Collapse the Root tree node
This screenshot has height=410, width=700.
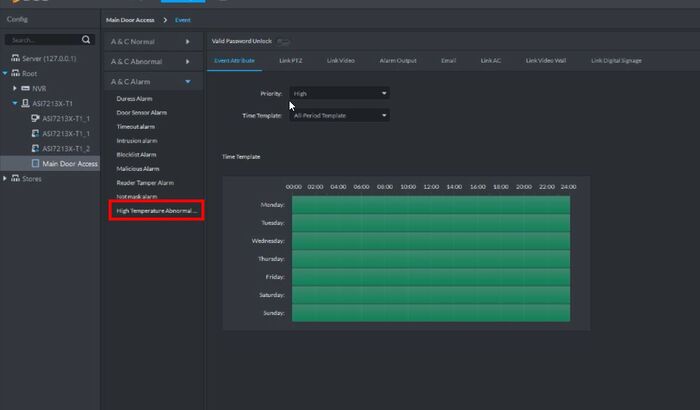coord(5,73)
